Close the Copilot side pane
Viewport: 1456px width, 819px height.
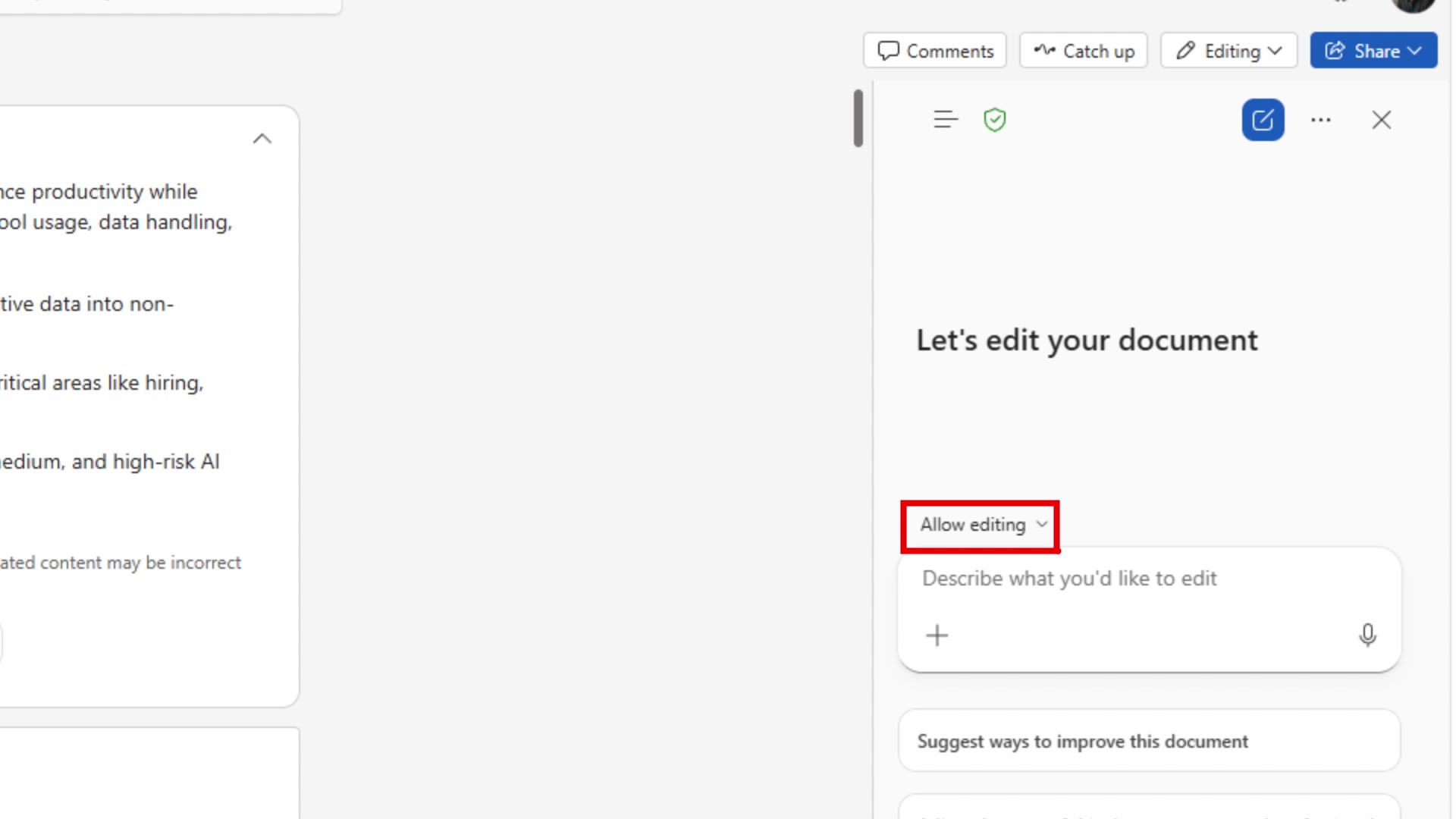(1381, 120)
